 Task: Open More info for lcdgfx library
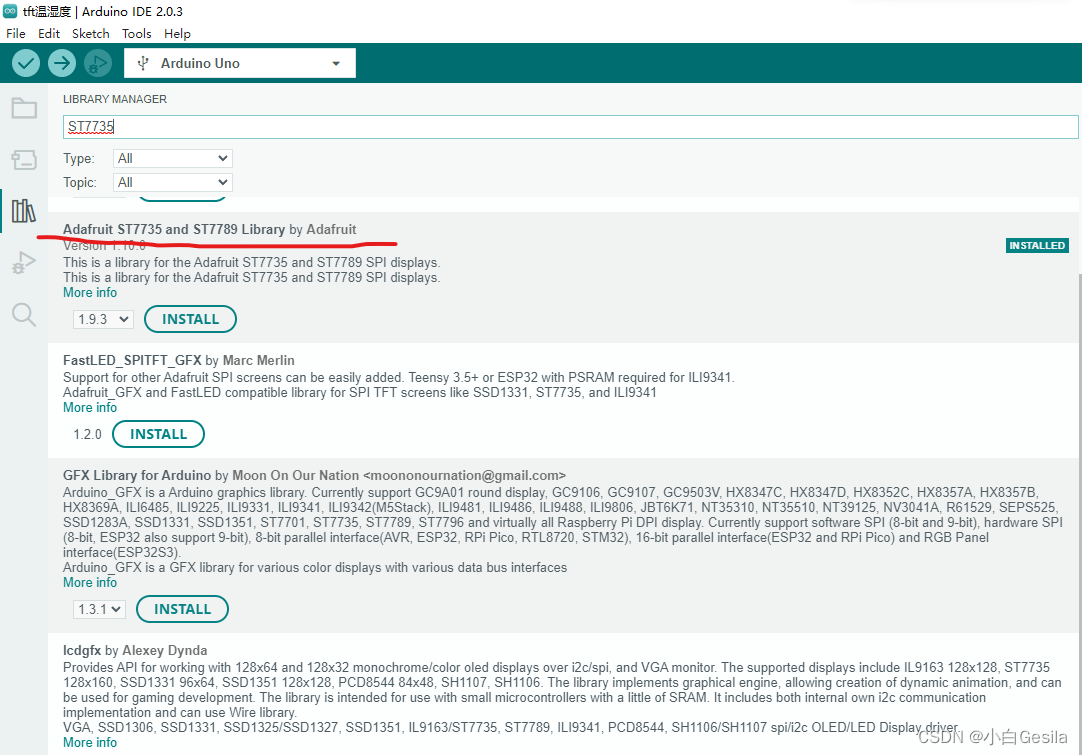pos(90,743)
